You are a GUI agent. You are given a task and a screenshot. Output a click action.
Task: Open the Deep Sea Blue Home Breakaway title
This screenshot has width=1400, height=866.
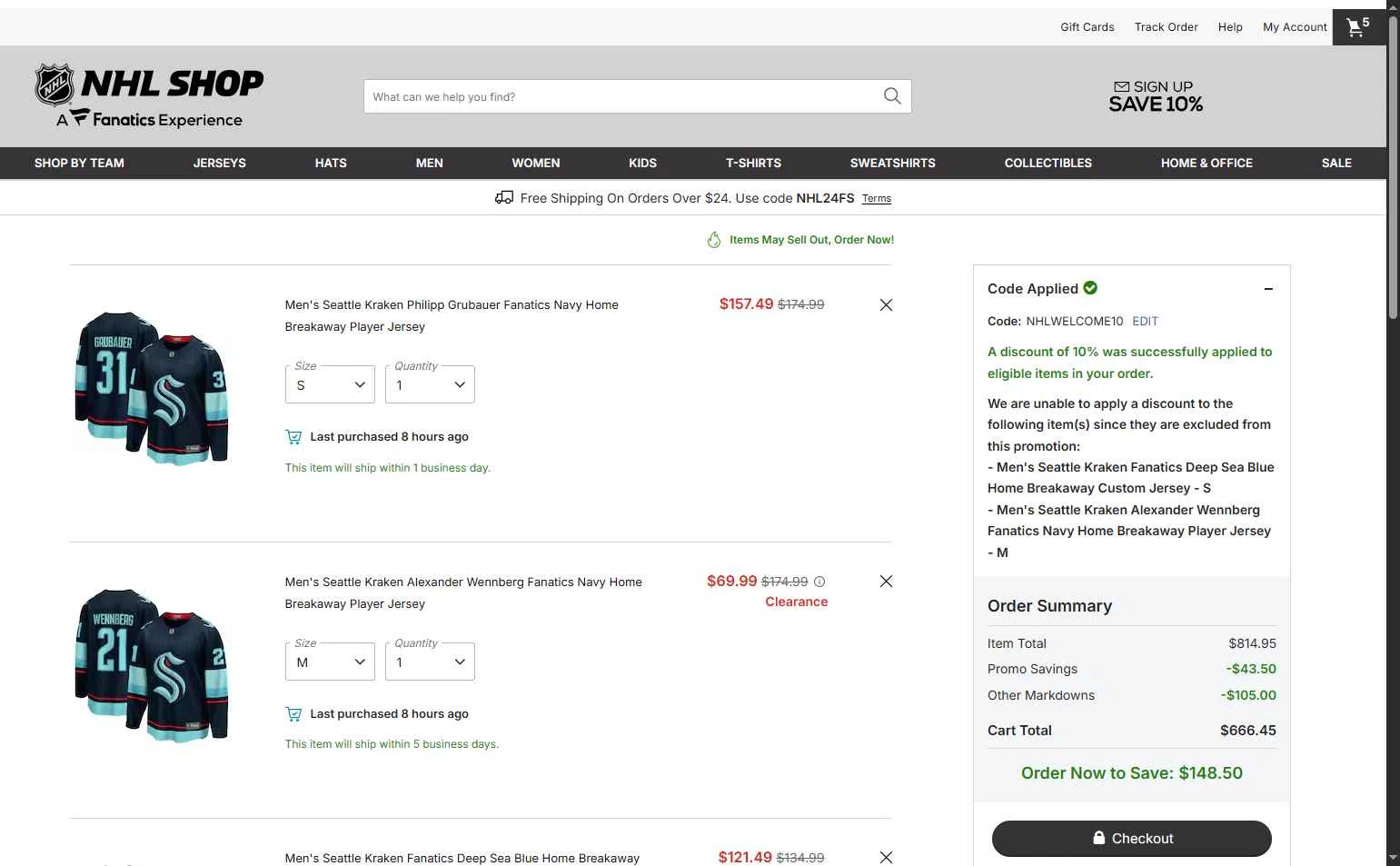(462, 858)
